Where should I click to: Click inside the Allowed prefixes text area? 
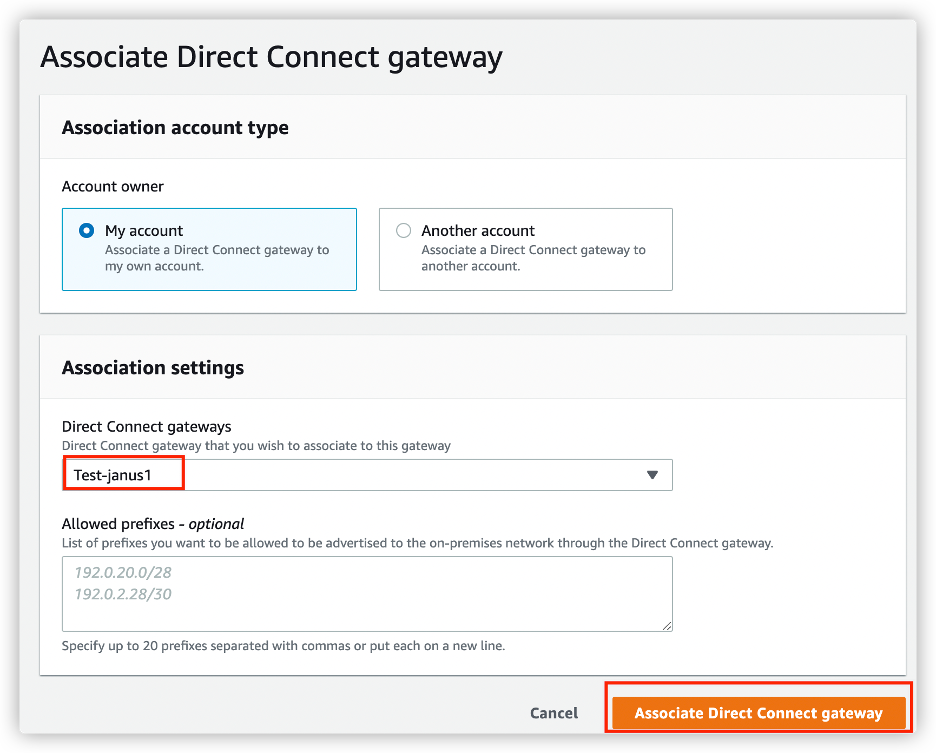(367, 594)
